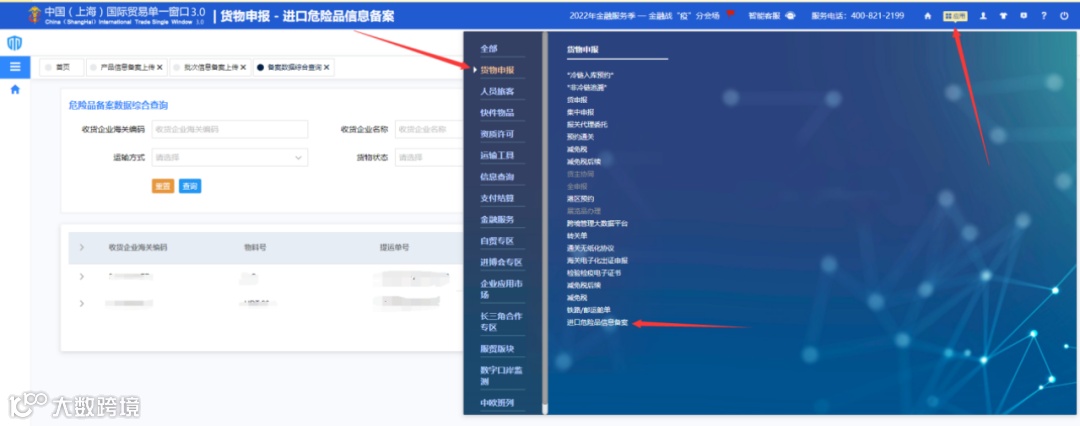Expand the table header row chevron
This screenshot has height=426, width=1080.
click(x=81, y=247)
